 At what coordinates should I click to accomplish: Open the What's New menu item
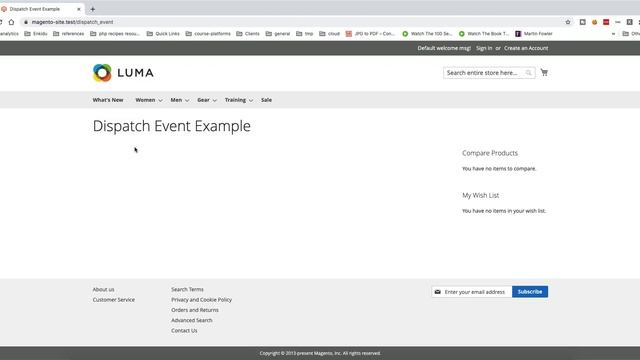click(108, 100)
